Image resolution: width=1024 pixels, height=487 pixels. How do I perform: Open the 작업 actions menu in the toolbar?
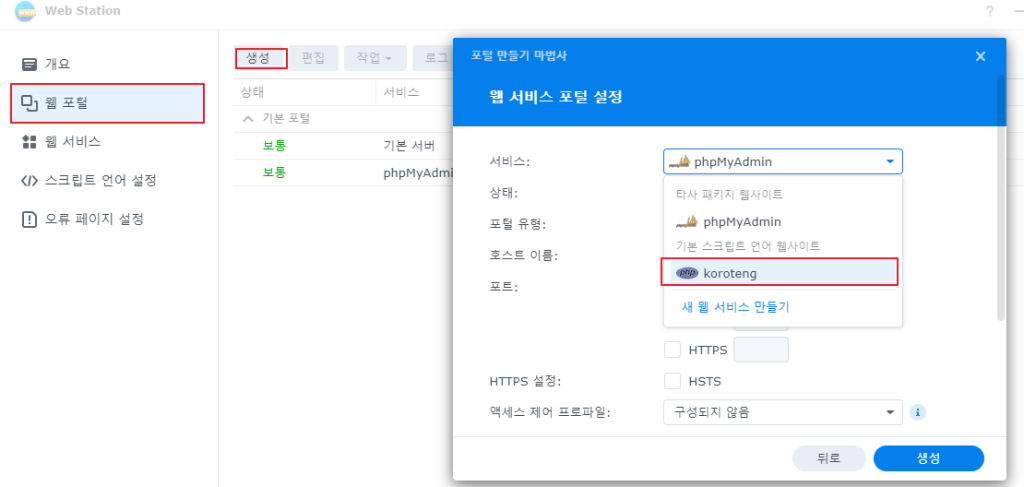[375, 58]
